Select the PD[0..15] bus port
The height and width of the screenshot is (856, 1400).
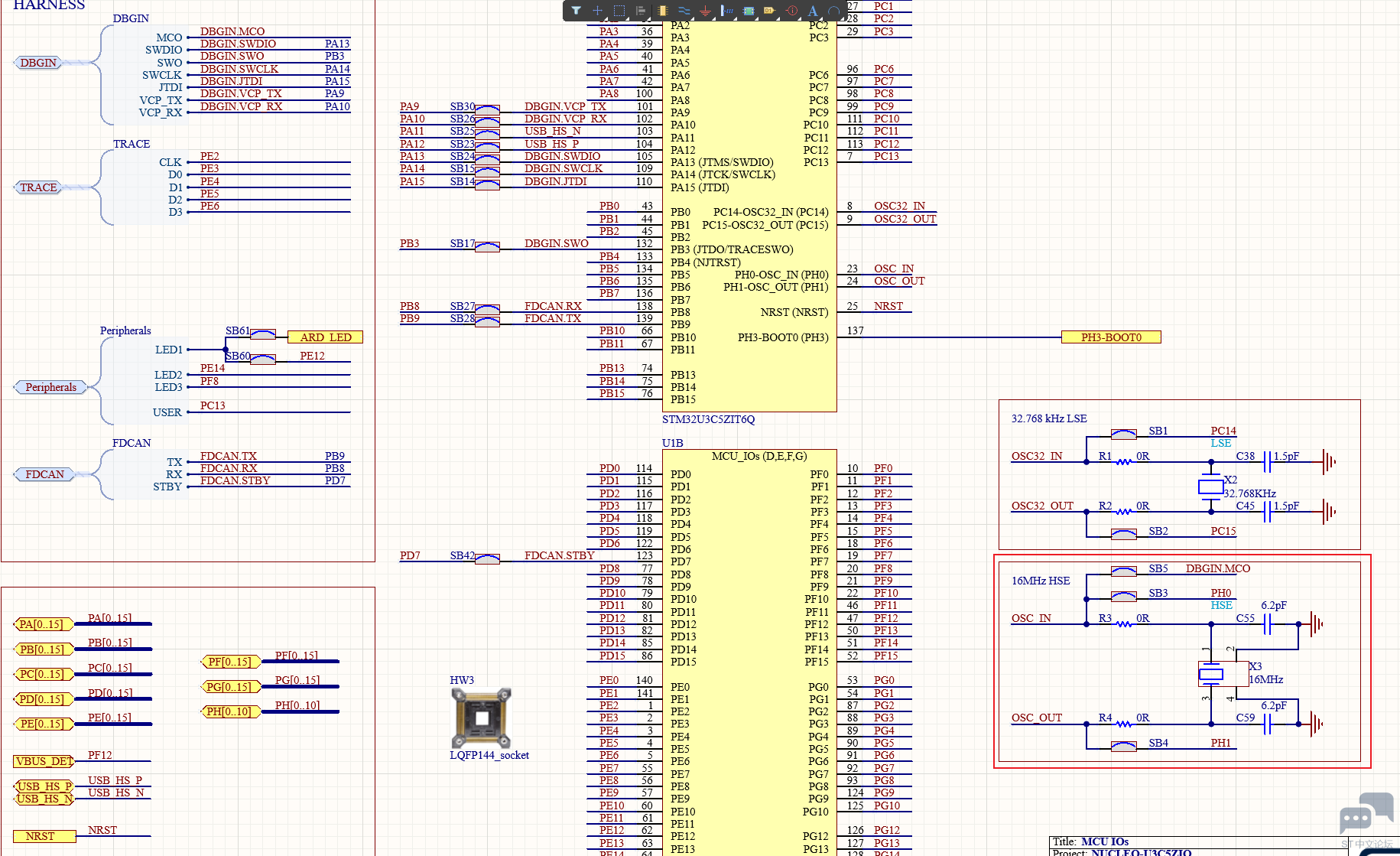tap(44, 699)
